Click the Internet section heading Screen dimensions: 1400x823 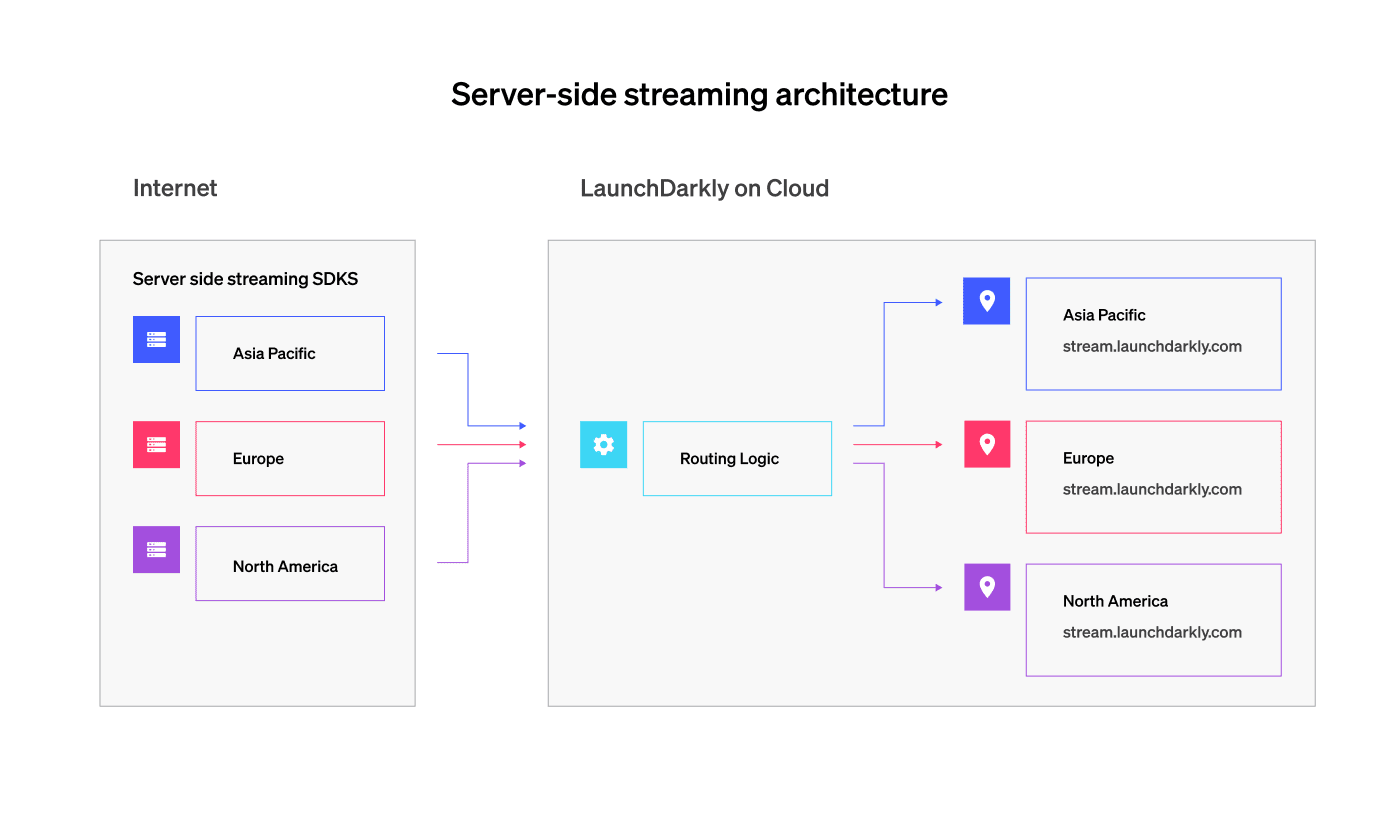[x=175, y=188]
